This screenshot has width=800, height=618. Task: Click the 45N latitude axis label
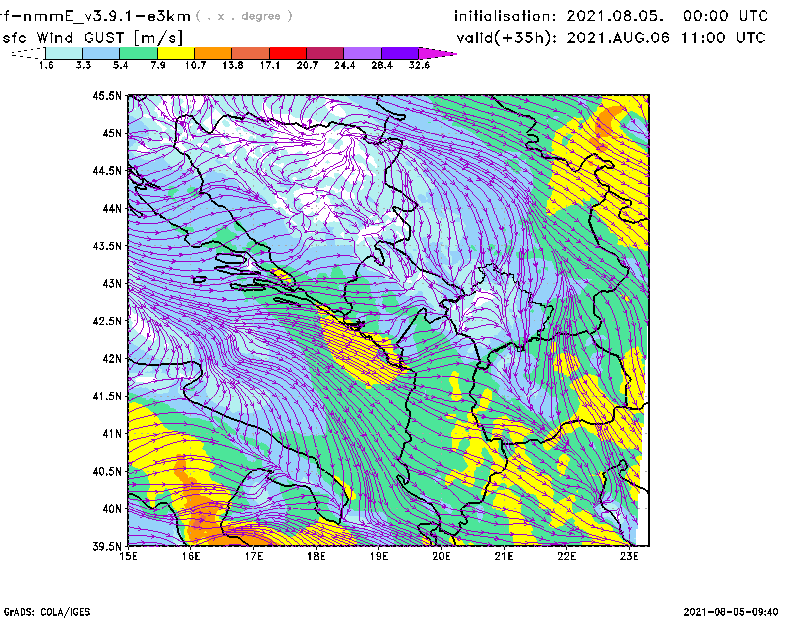(112, 133)
